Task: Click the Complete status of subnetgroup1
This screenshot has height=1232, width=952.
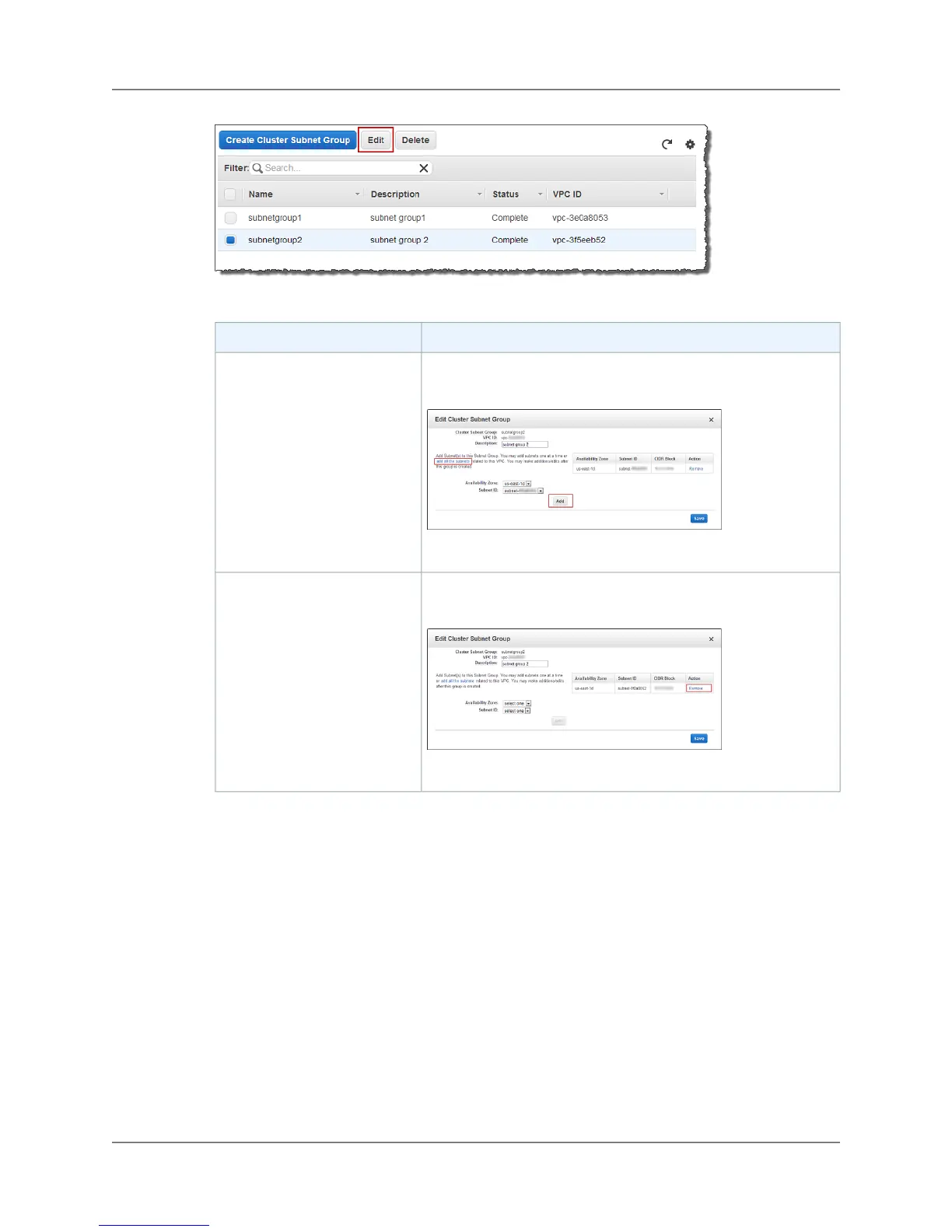Action: pos(509,218)
